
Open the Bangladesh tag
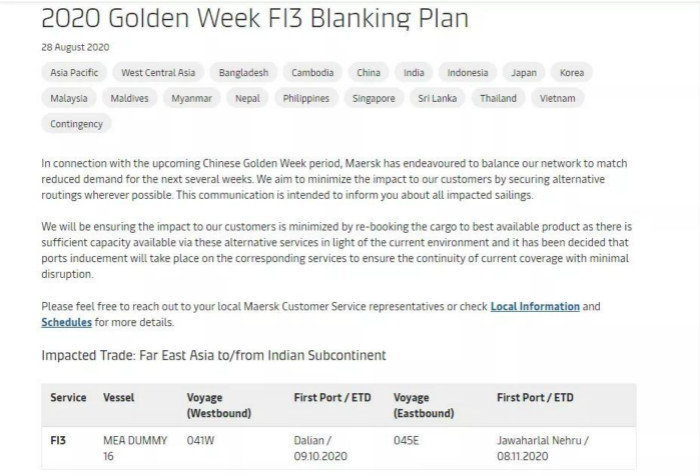coord(244,72)
